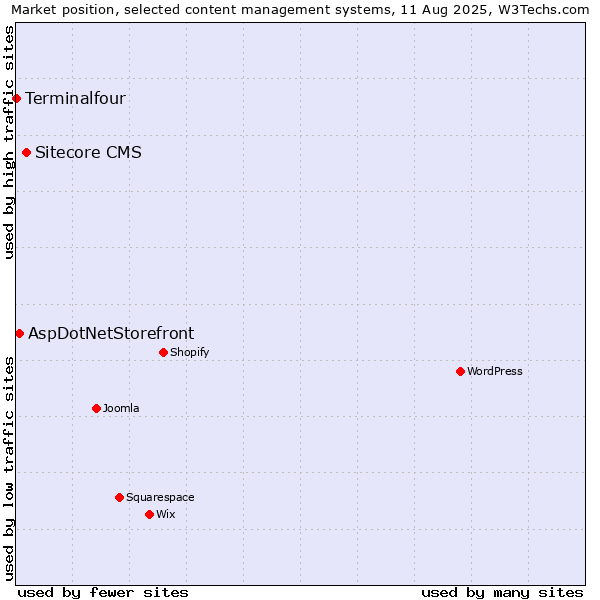Click the 'used by many sites' axis label
Viewport: 600px width, 600px height.
pos(502,593)
